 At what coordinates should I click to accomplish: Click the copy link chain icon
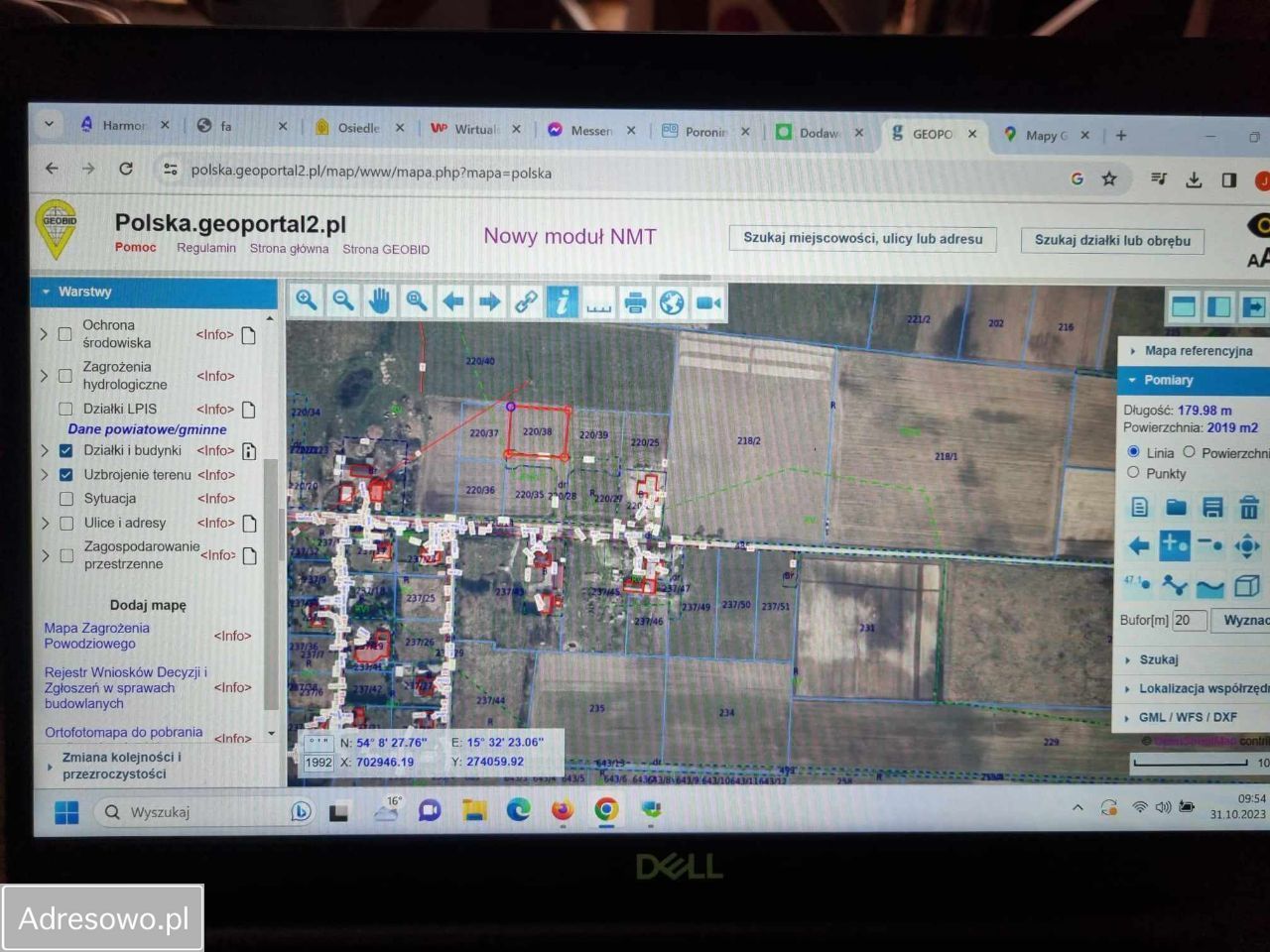[526, 302]
